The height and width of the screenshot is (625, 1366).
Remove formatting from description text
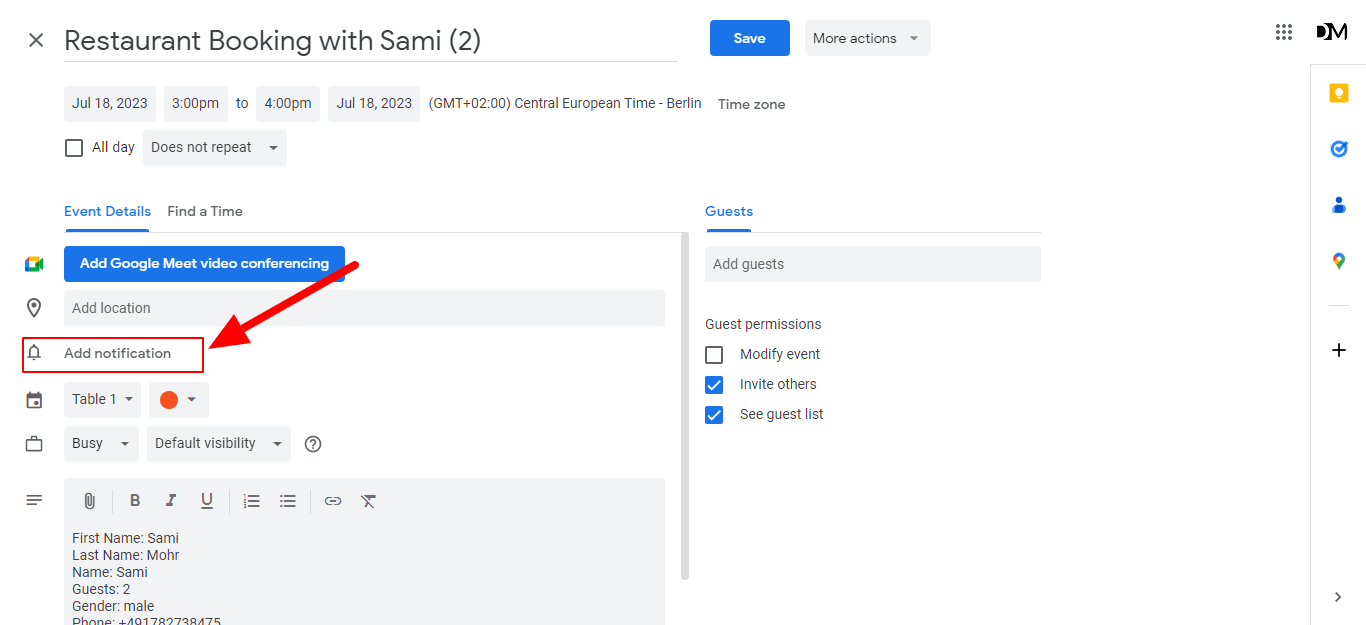368,500
